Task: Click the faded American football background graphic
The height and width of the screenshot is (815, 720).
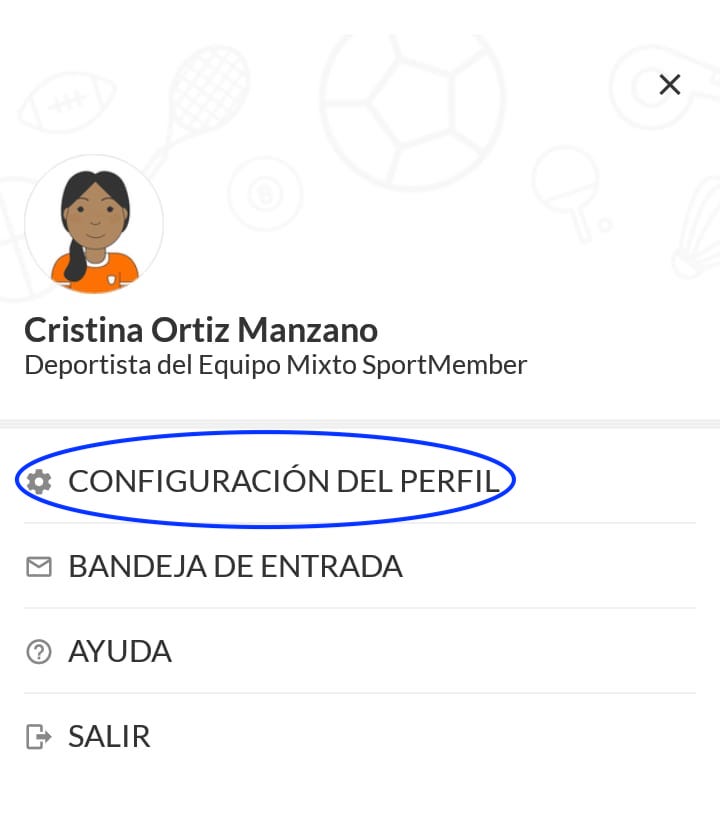Action: click(x=67, y=102)
